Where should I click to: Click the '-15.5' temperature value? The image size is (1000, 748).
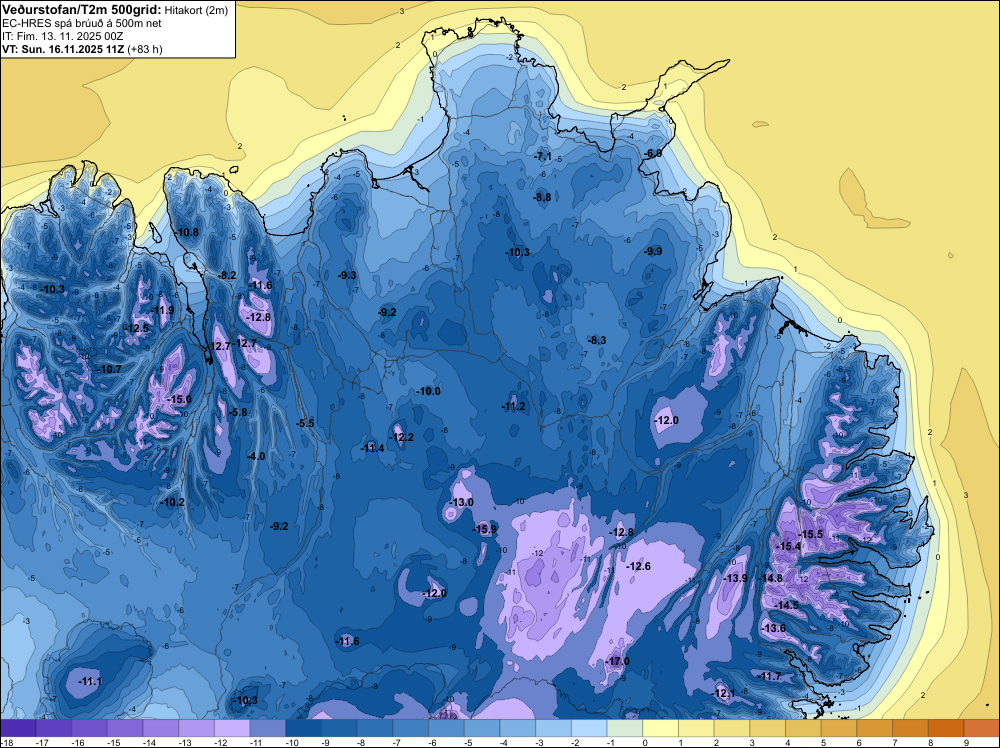811,534
